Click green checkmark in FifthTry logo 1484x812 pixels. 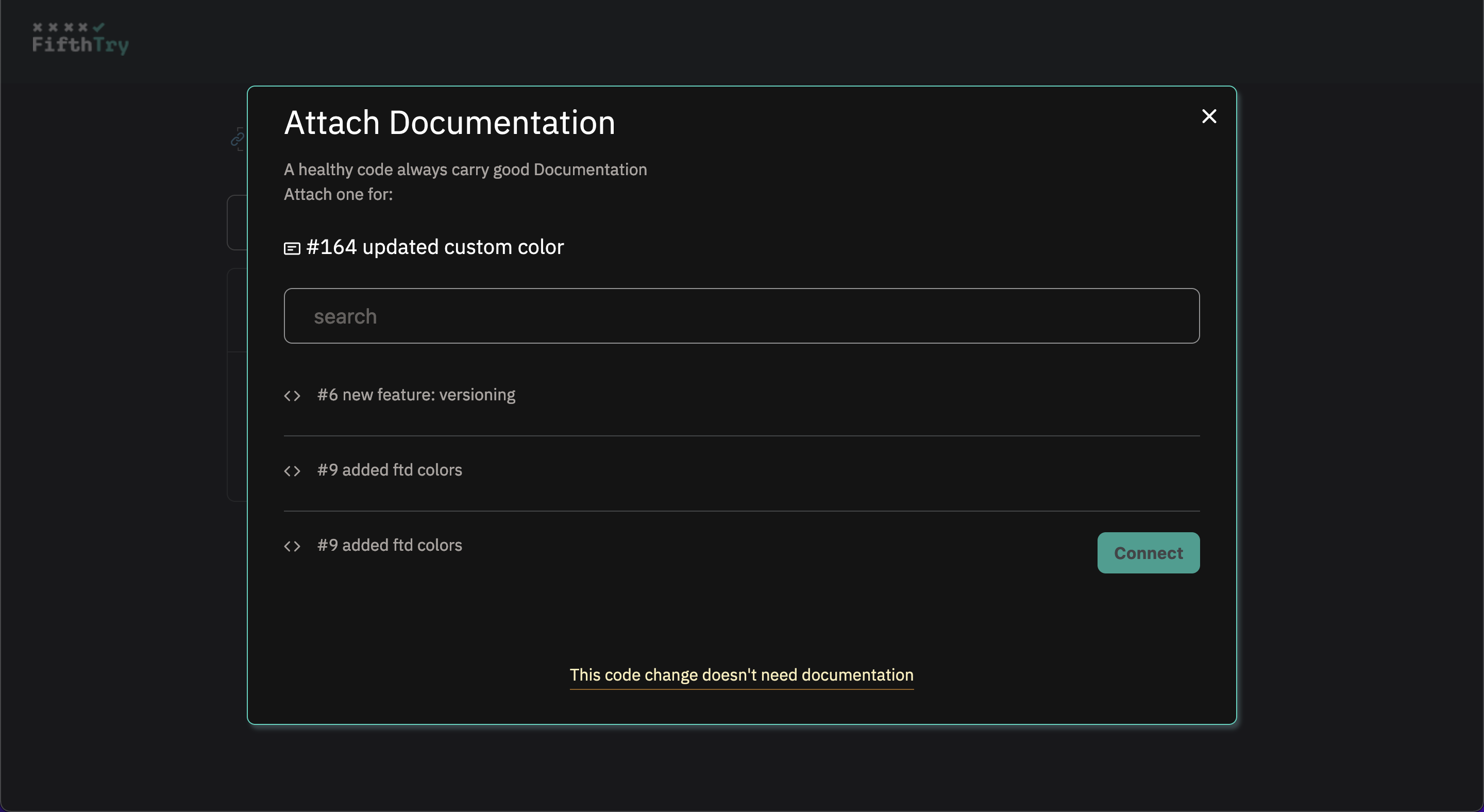click(x=98, y=26)
